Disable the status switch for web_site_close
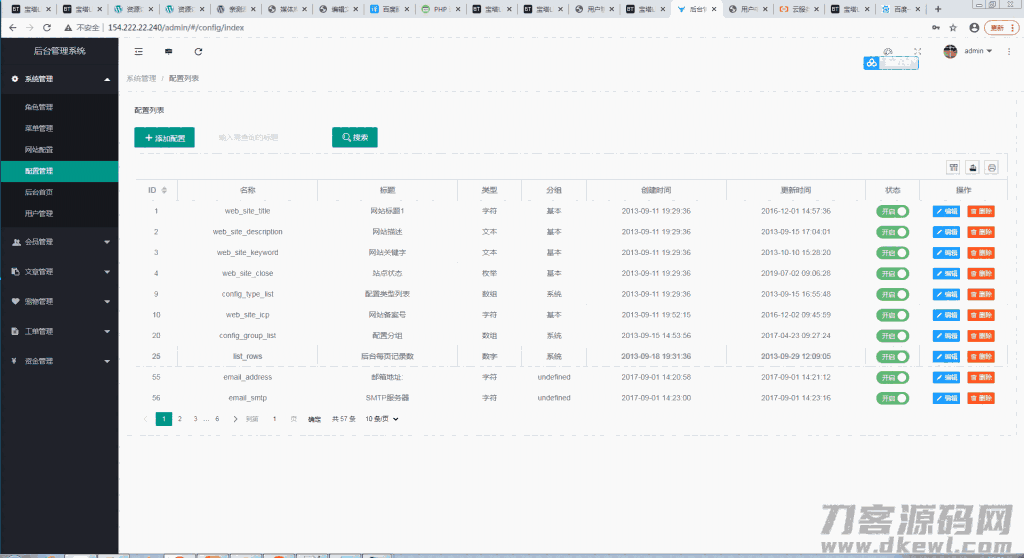Image resolution: width=1024 pixels, height=558 pixels. [x=892, y=273]
